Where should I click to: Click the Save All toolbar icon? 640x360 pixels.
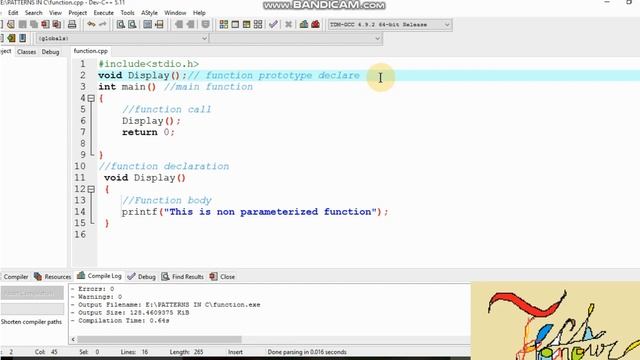[x=34, y=24]
